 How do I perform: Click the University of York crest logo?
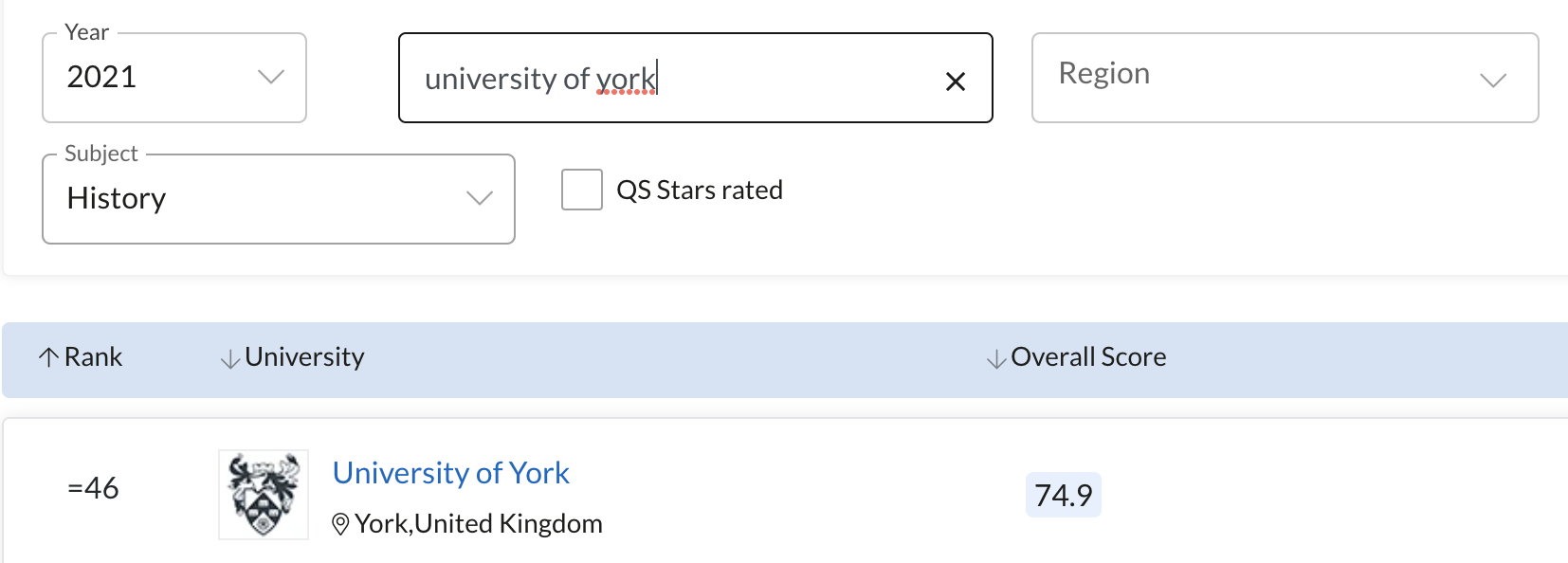coord(264,495)
